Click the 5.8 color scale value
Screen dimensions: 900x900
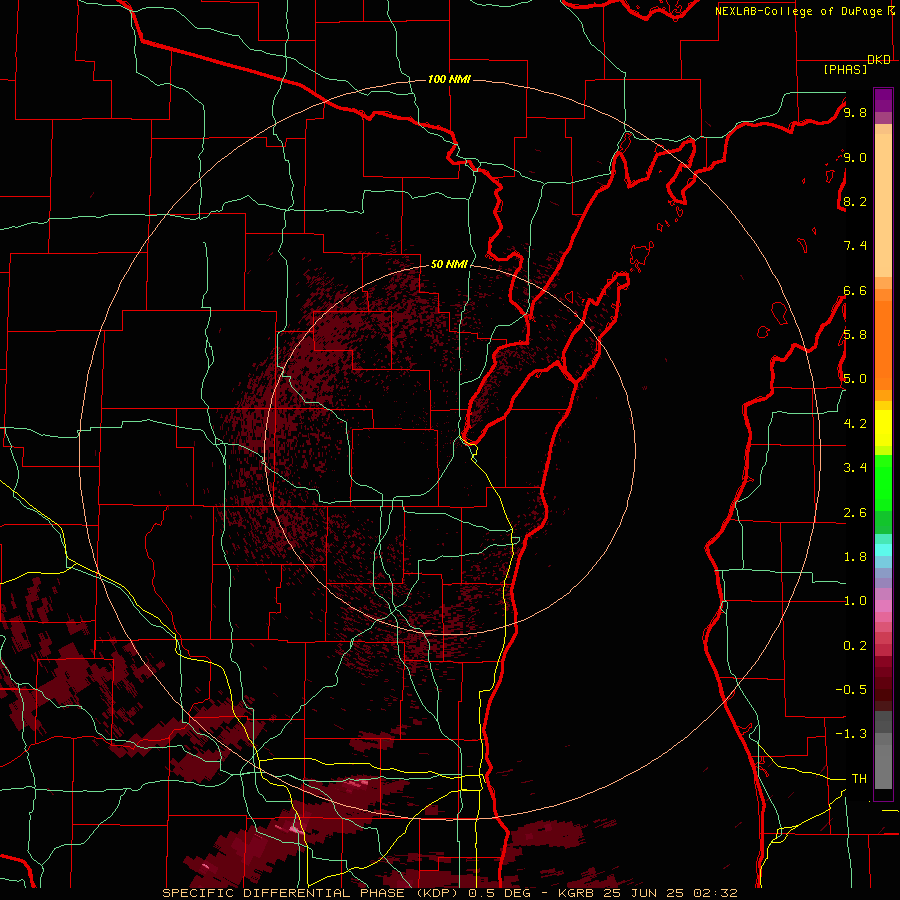tap(855, 335)
